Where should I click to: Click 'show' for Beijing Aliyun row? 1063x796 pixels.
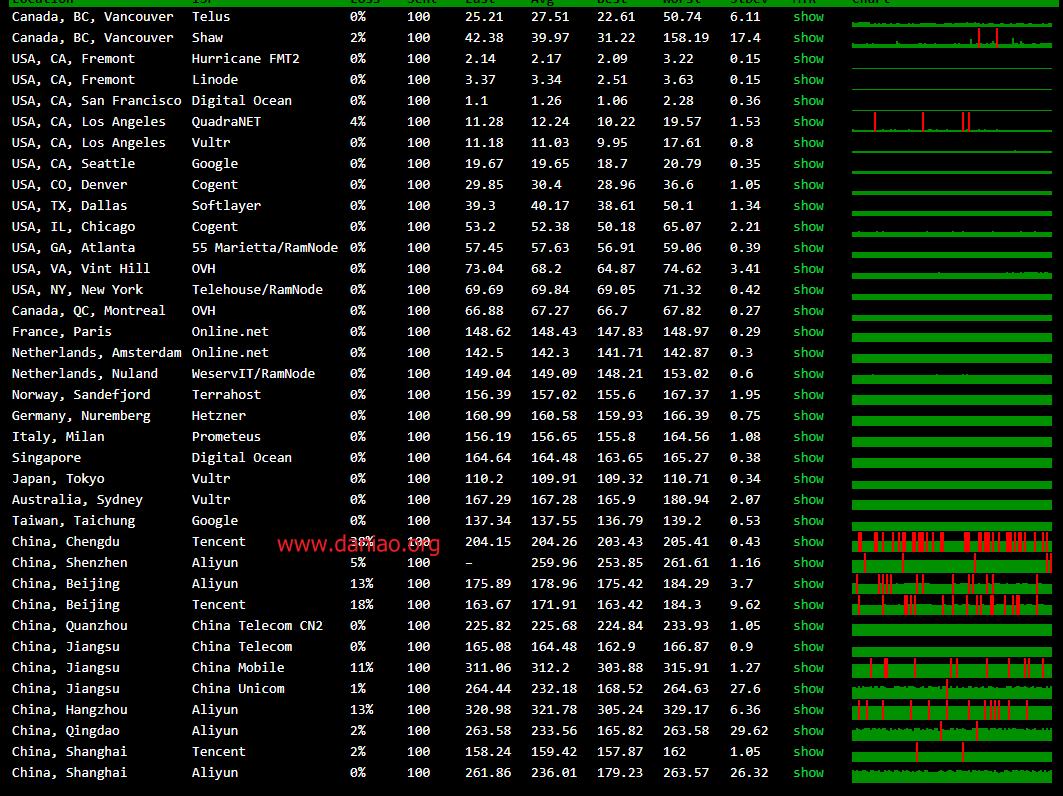808,584
